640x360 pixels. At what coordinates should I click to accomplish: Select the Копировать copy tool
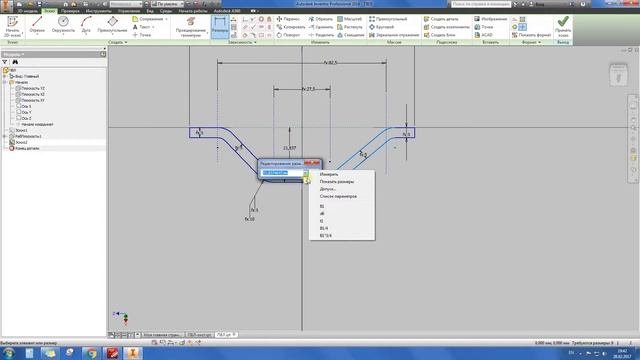coord(291,27)
